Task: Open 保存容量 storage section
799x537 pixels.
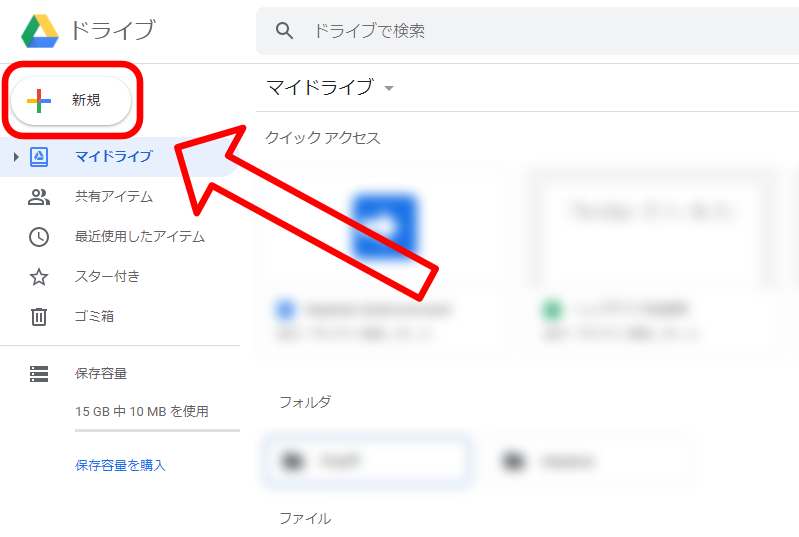Action: tap(101, 373)
